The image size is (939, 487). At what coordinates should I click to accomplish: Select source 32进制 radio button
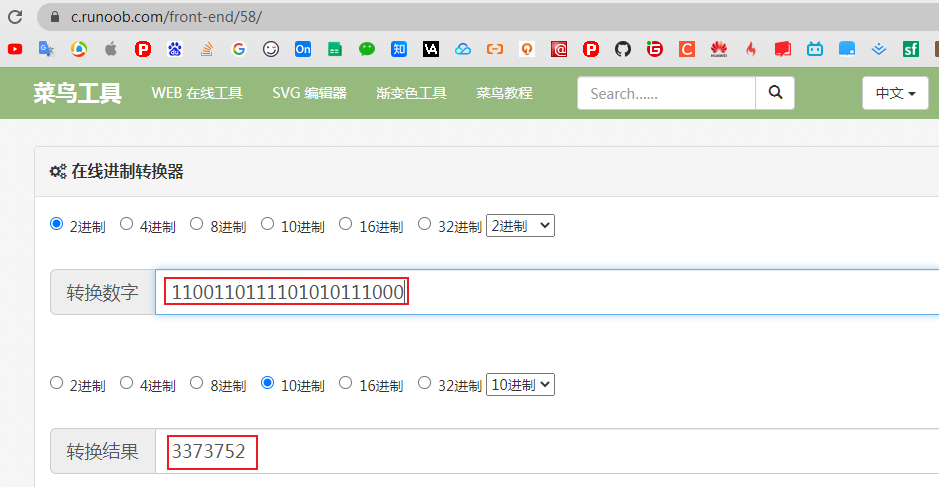424,224
